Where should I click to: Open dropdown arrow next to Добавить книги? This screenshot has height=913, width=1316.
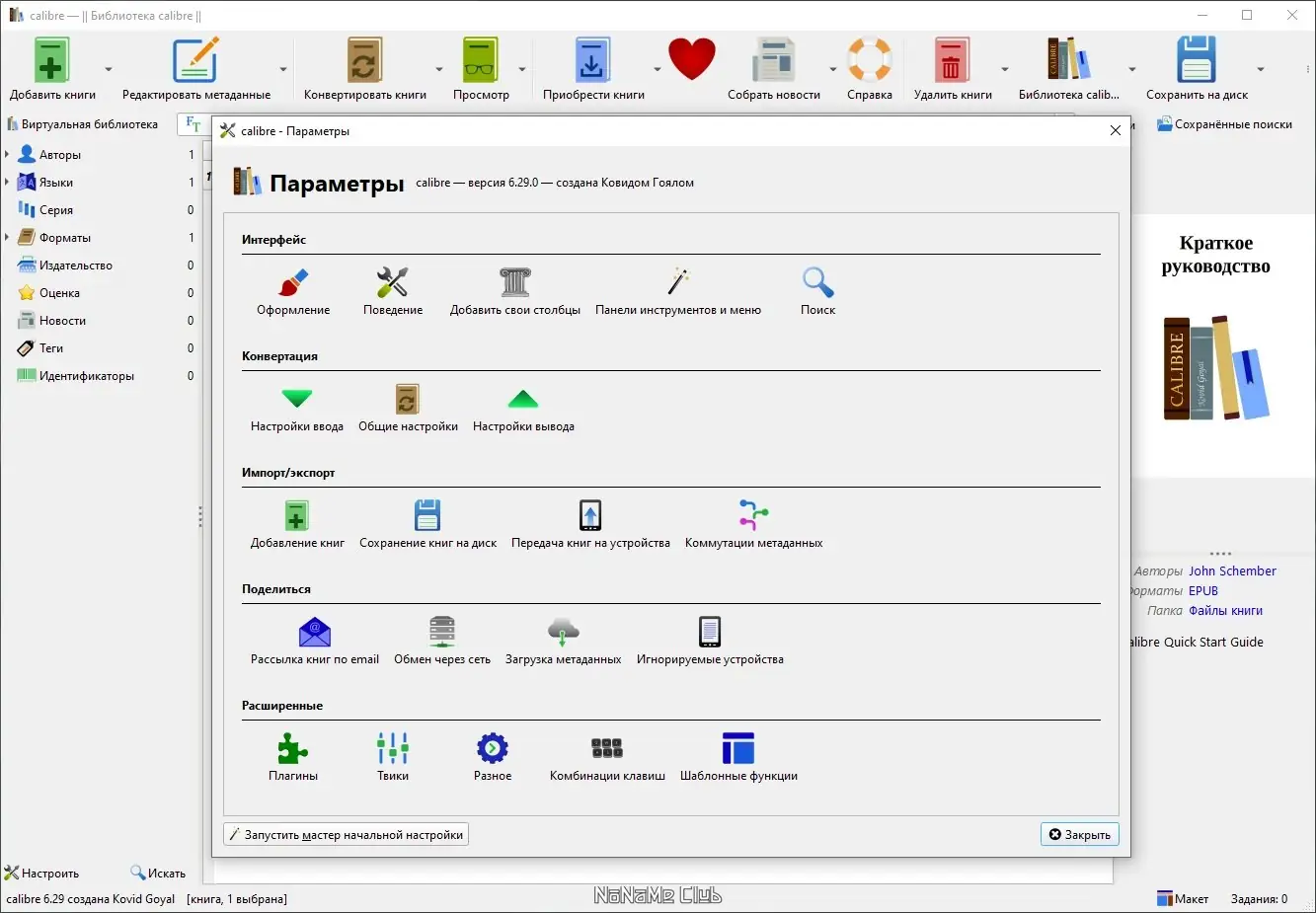coord(109,69)
